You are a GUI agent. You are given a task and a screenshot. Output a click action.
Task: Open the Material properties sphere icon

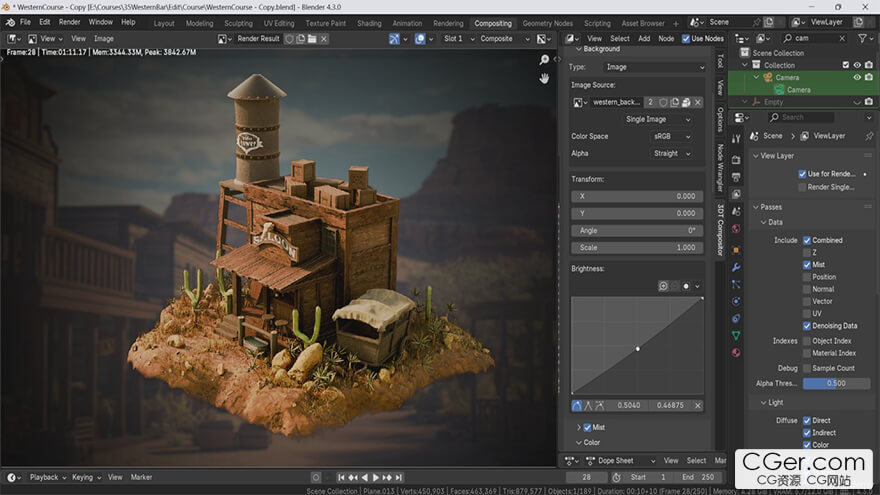(736, 353)
